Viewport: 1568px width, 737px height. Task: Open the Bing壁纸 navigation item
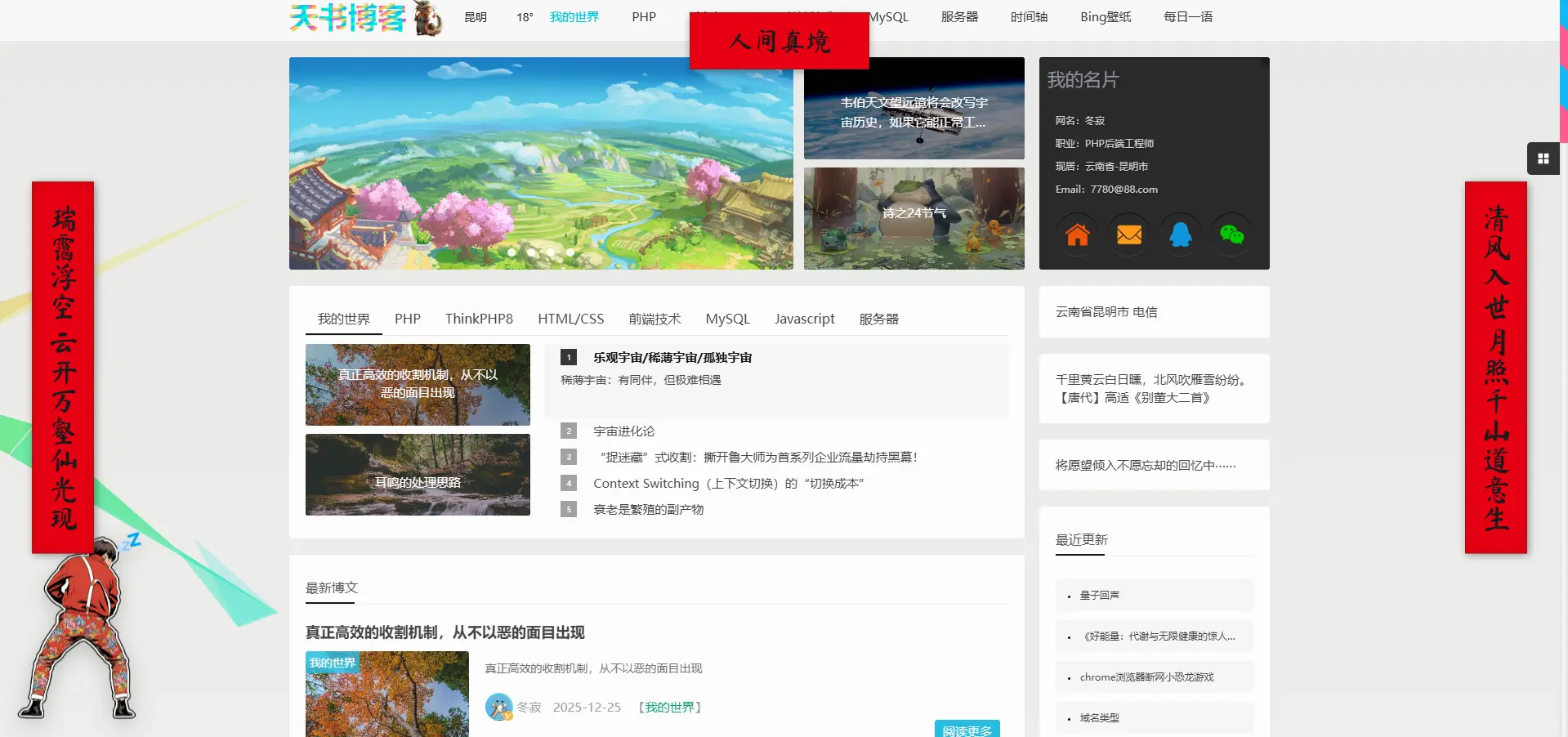(x=1106, y=16)
